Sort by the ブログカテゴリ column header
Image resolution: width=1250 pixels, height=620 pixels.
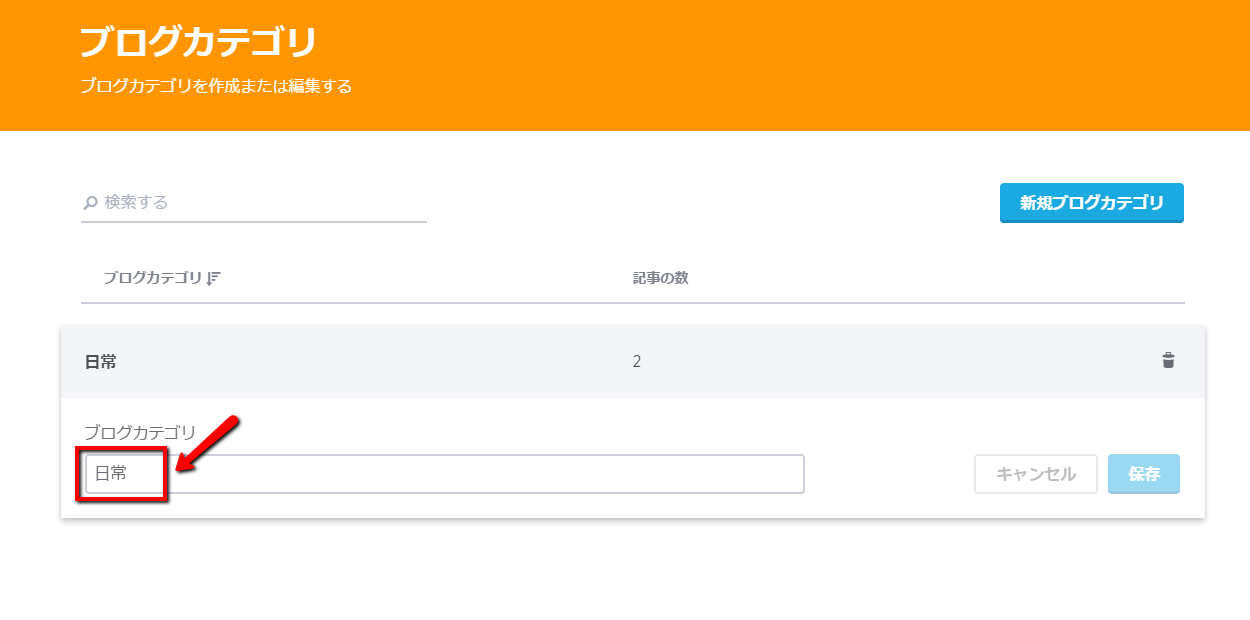click(152, 278)
